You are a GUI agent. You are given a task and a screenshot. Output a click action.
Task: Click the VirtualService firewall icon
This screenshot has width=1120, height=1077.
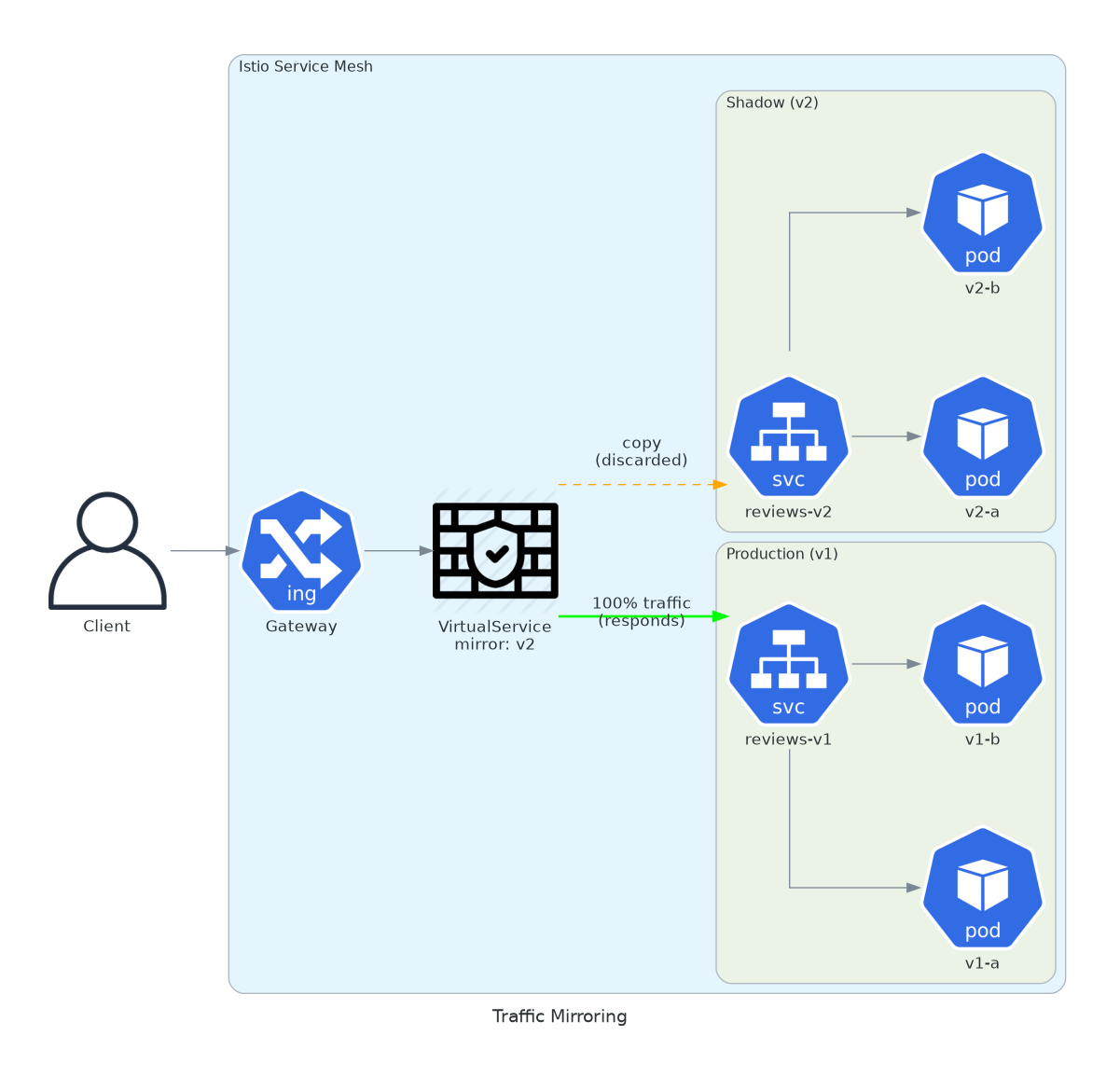495,550
